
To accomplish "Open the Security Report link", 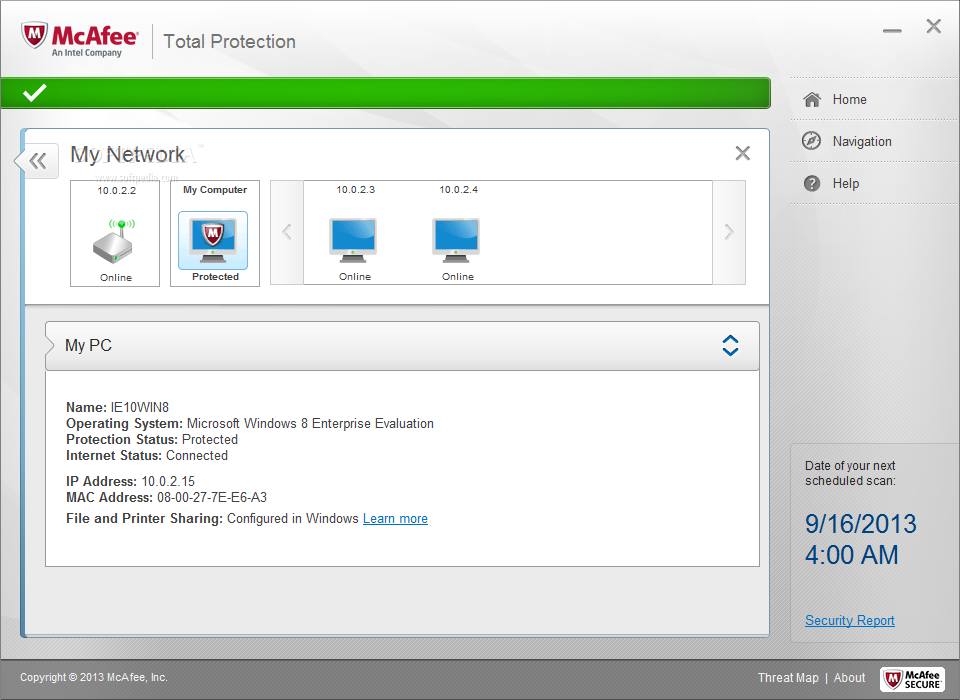I will [x=850, y=620].
